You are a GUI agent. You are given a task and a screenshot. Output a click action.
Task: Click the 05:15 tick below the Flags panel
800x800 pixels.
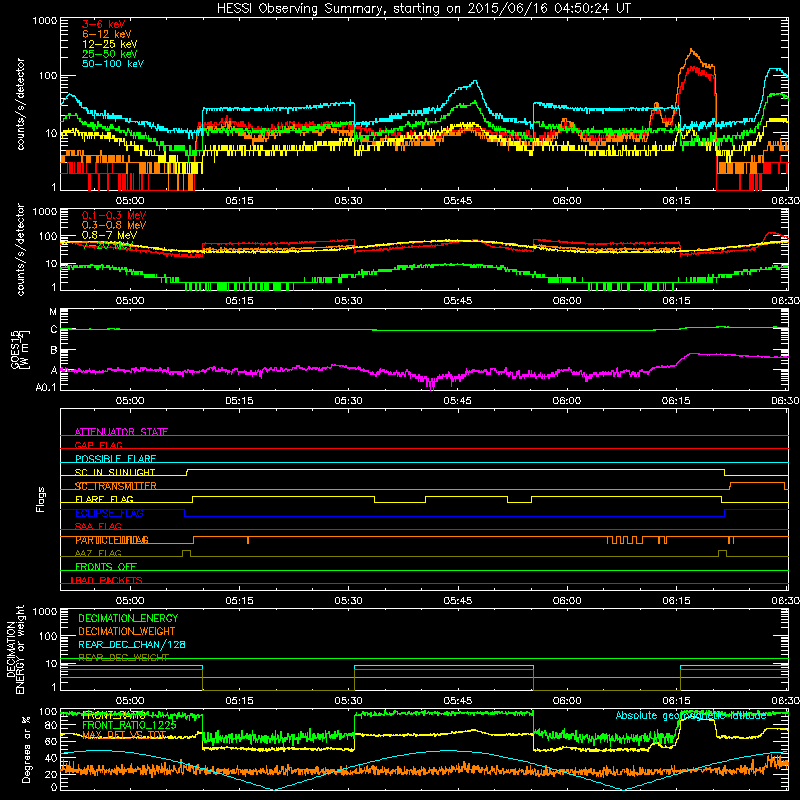pos(239,601)
